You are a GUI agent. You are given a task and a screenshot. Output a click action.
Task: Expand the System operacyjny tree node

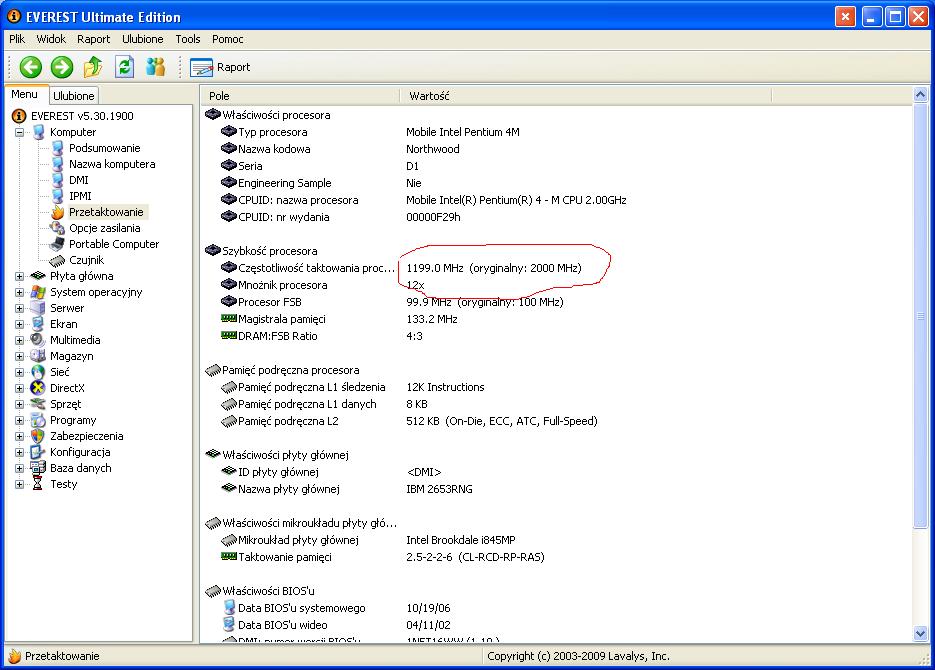[19, 292]
